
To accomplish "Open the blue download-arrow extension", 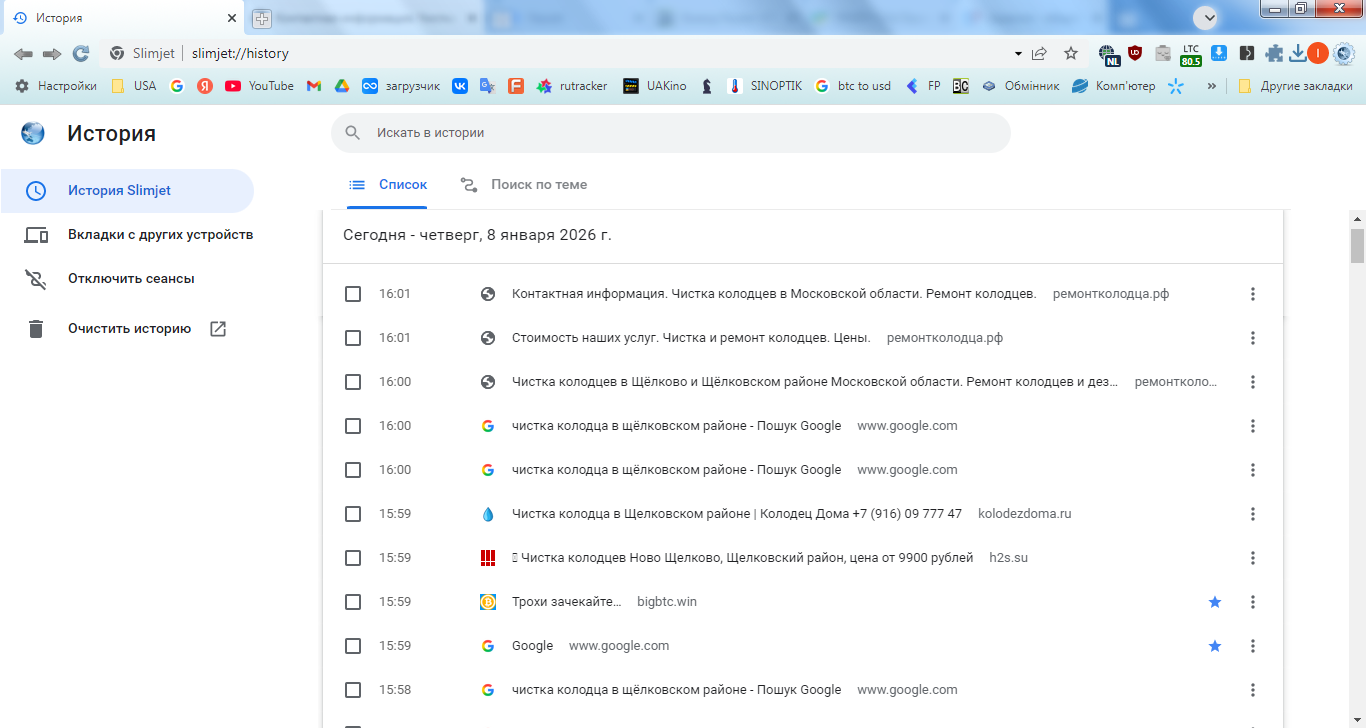I will click(x=1219, y=54).
